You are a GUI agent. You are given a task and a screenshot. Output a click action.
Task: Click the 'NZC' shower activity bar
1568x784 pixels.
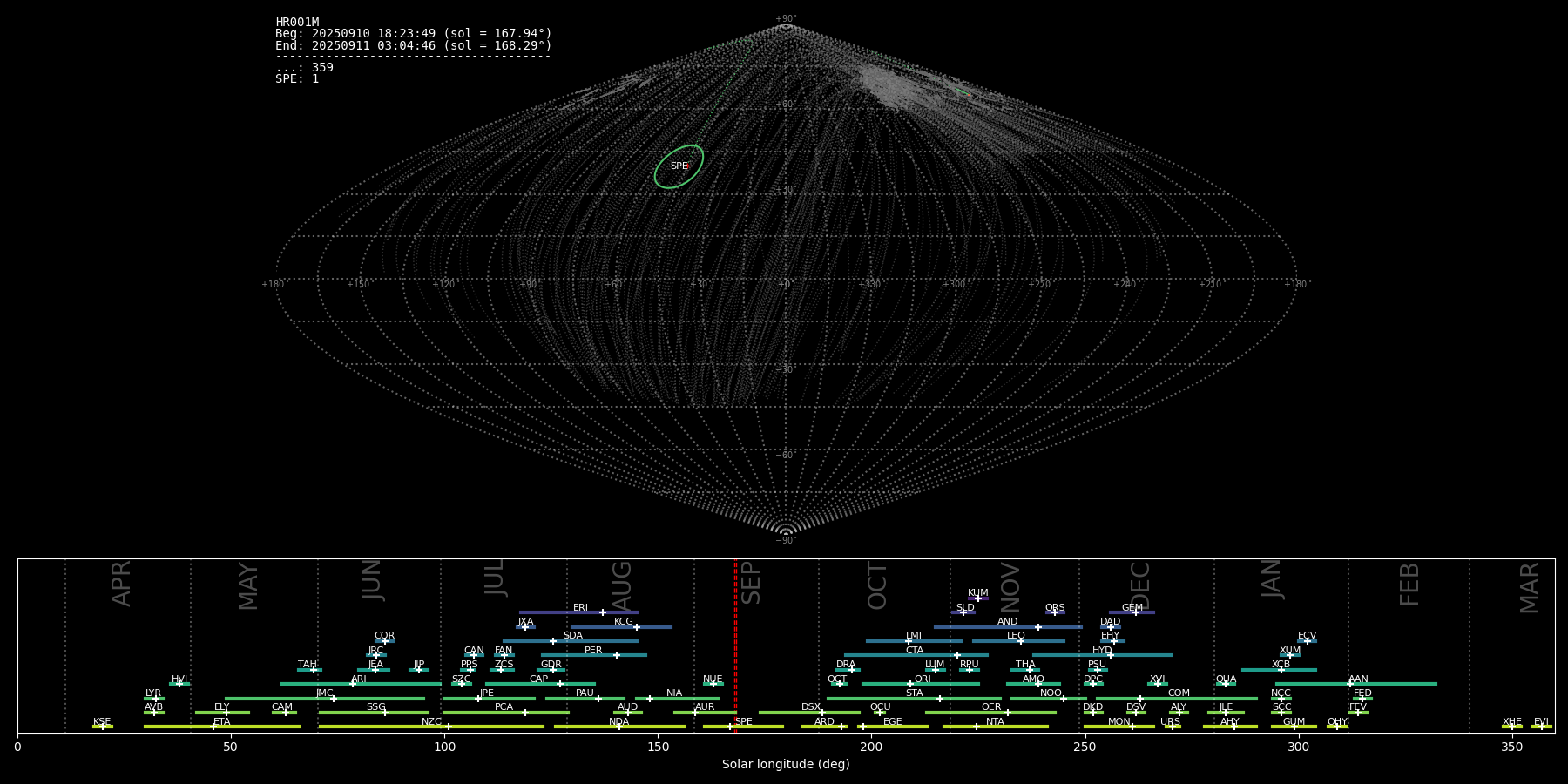431,727
